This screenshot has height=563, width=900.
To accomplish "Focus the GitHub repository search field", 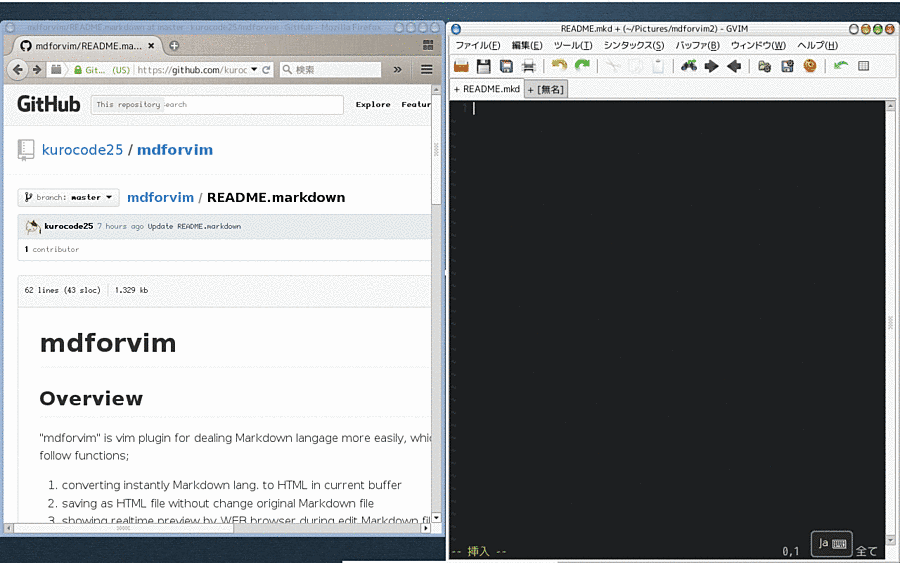I will tap(217, 104).
